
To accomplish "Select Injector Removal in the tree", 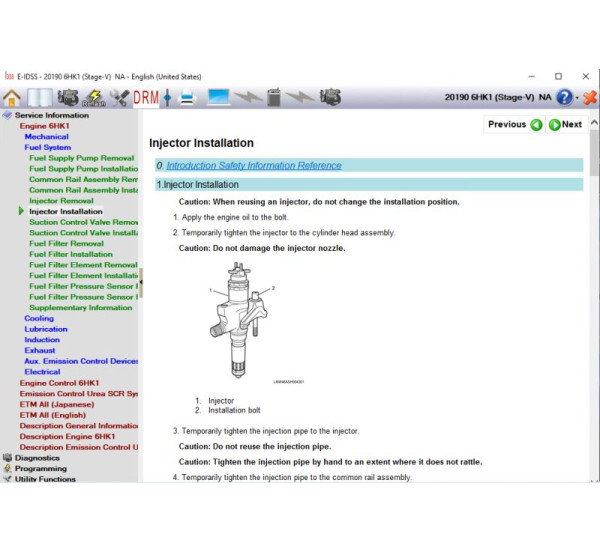I will click(x=61, y=201).
